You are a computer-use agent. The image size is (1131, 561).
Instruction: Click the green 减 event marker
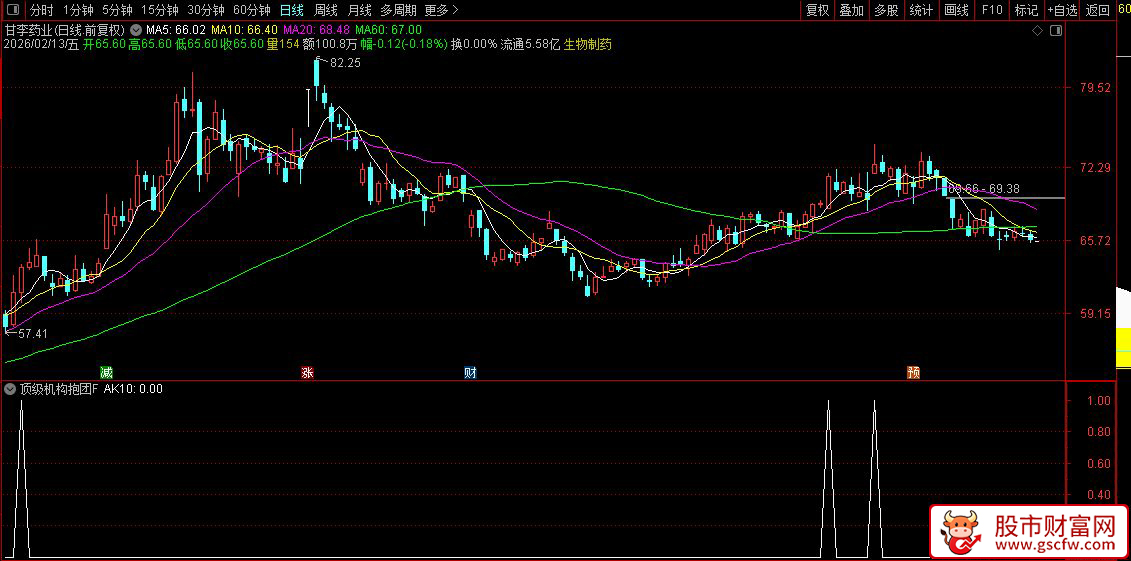click(107, 373)
